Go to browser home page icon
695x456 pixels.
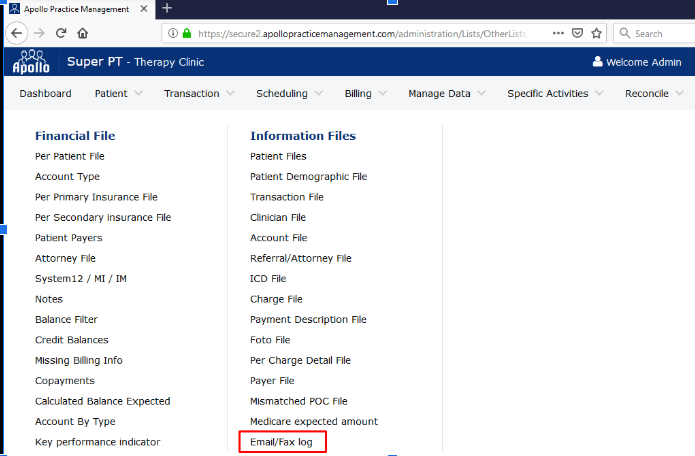point(83,33)
